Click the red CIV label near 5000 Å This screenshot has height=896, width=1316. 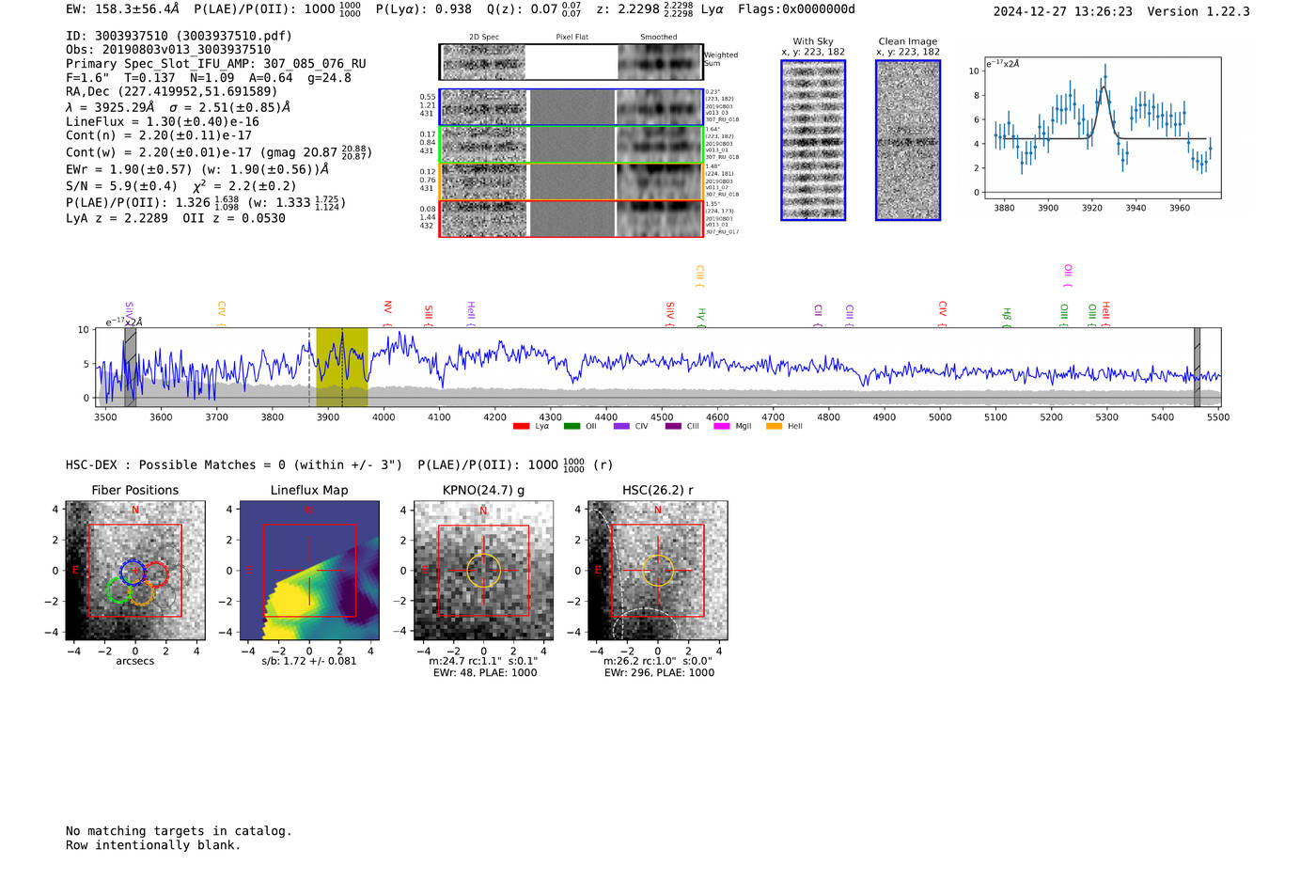click(943, 314)
